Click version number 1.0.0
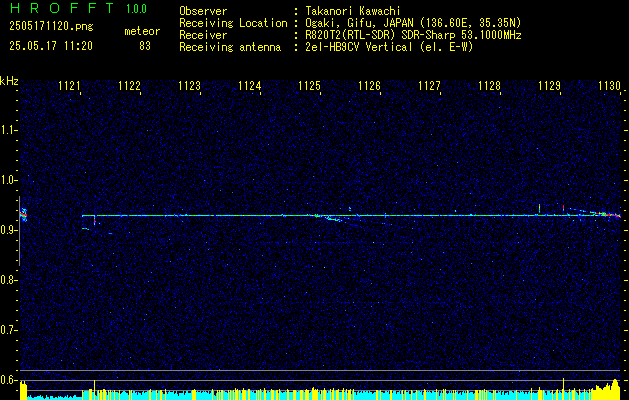 136,9
